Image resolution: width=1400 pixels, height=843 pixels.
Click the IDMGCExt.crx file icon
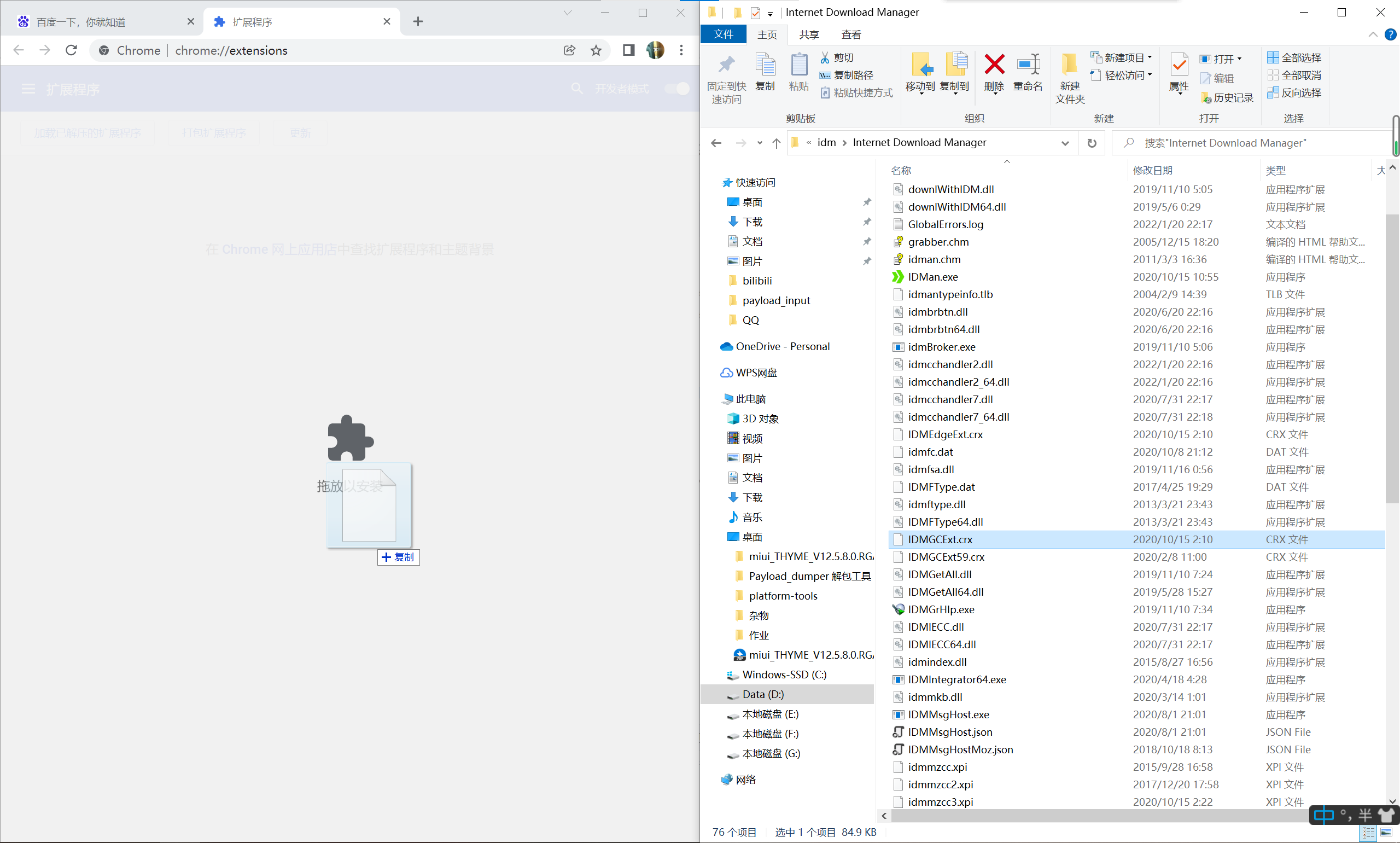[x=897, y=539]
